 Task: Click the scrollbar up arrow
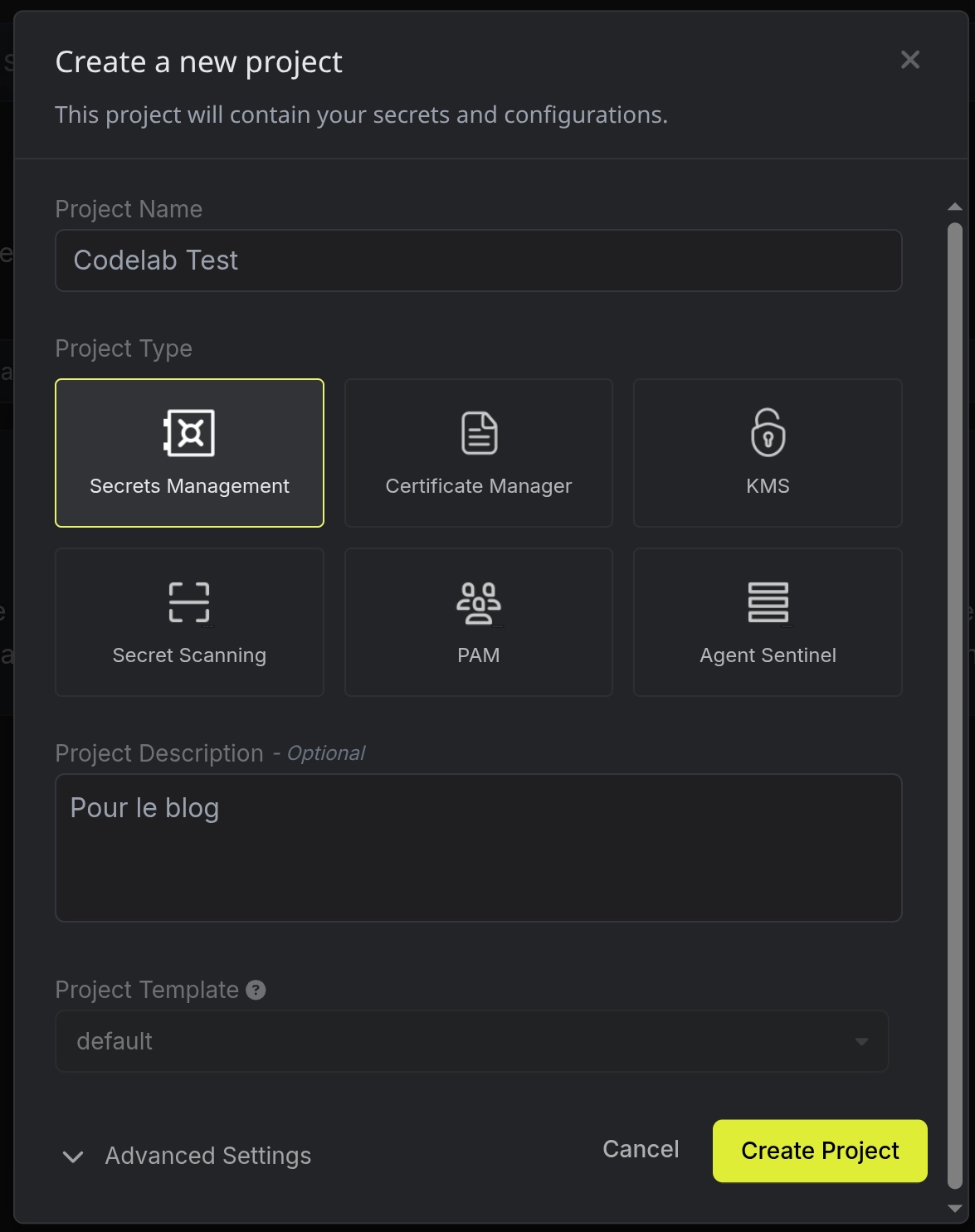[955, 207]
